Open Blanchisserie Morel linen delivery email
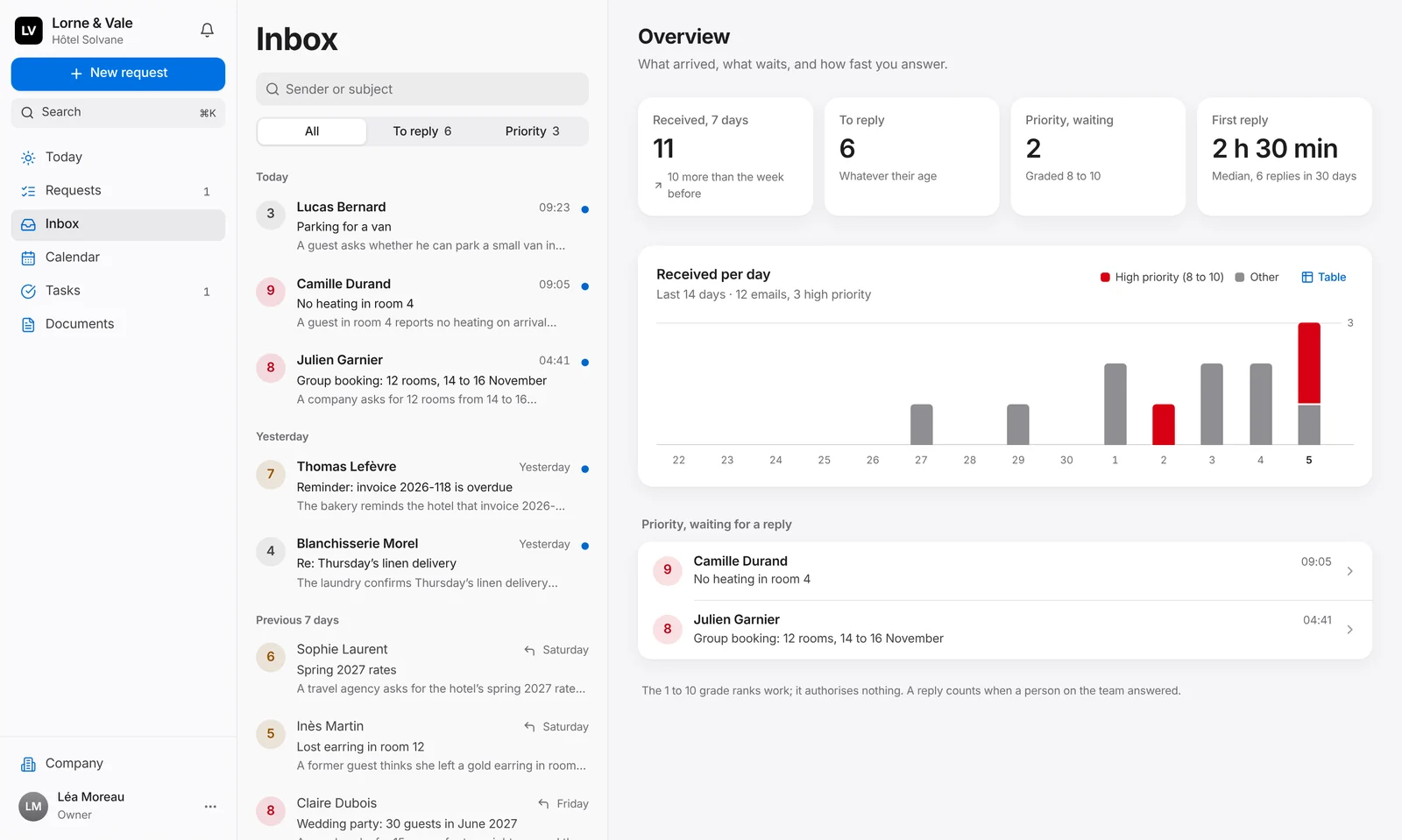 pyautogui.click(x=422, y=563)
